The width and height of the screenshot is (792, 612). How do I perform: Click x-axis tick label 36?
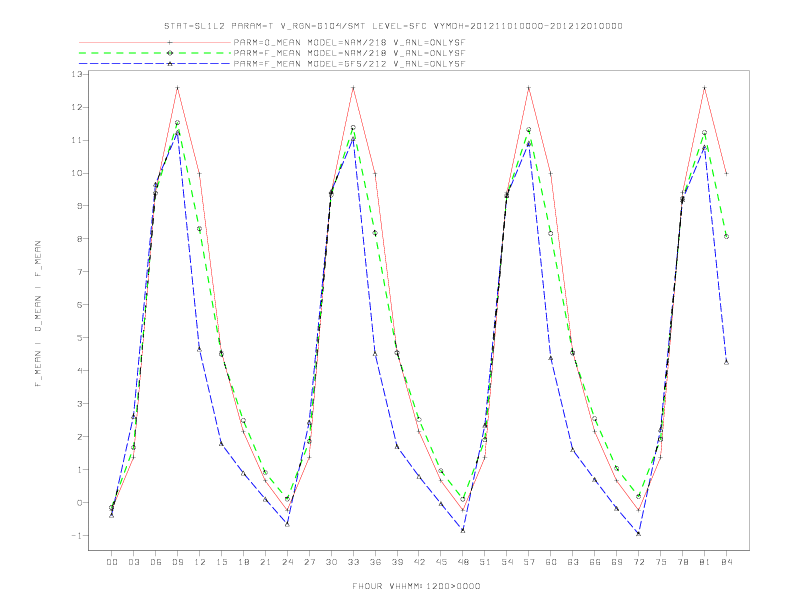tap(375, 562)
